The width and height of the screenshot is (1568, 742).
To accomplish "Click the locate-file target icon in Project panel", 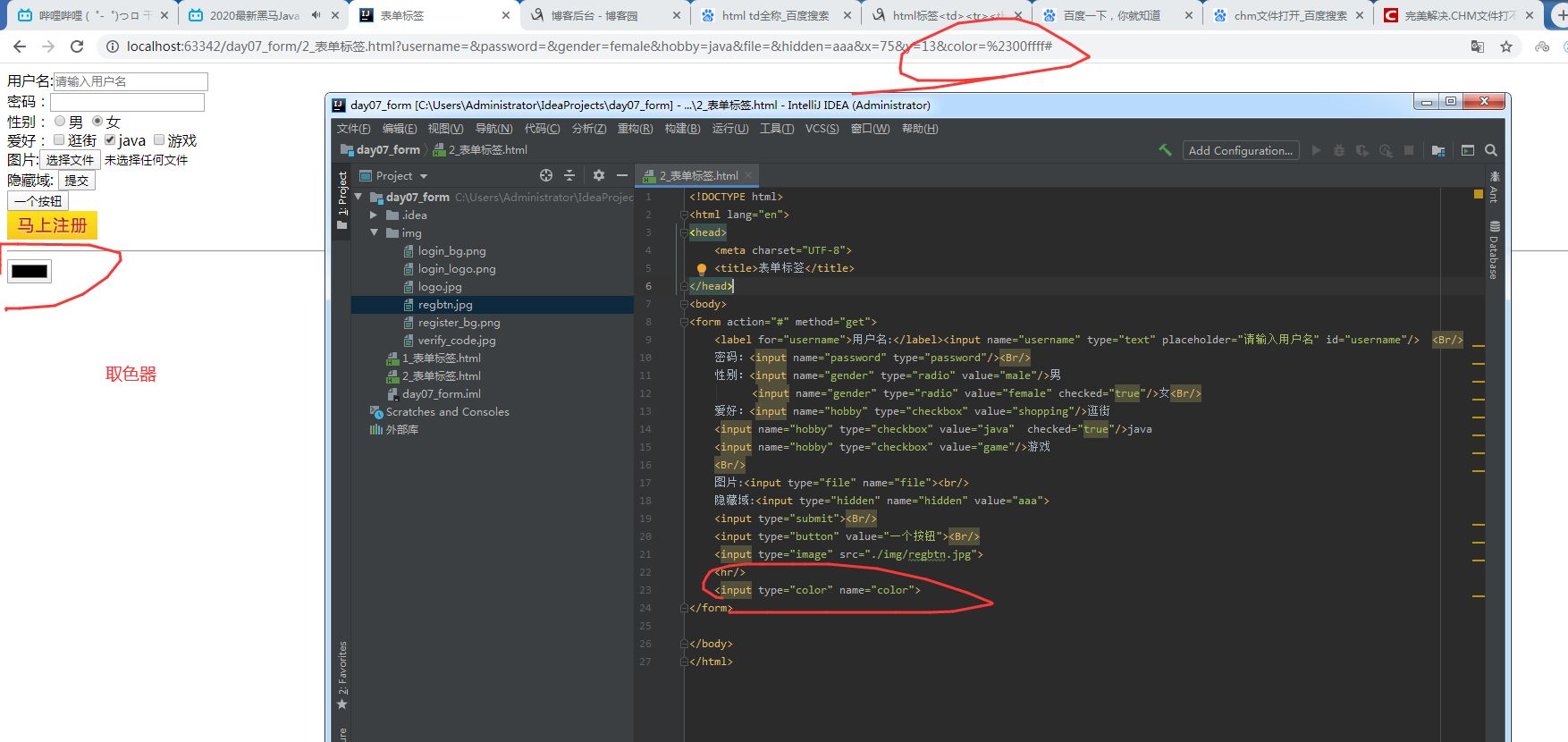I will (546, 175).
